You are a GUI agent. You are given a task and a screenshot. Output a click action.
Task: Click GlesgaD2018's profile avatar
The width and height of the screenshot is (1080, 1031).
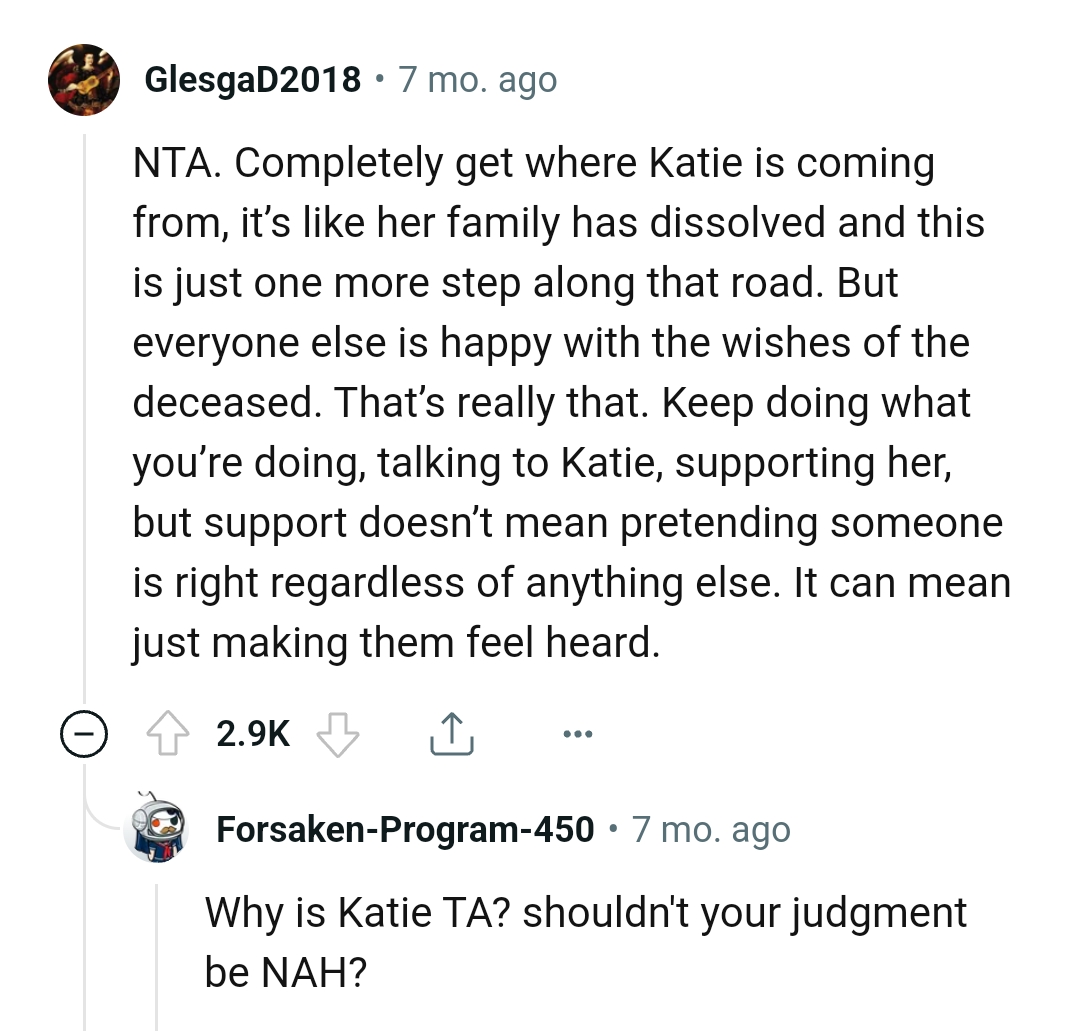84,80
